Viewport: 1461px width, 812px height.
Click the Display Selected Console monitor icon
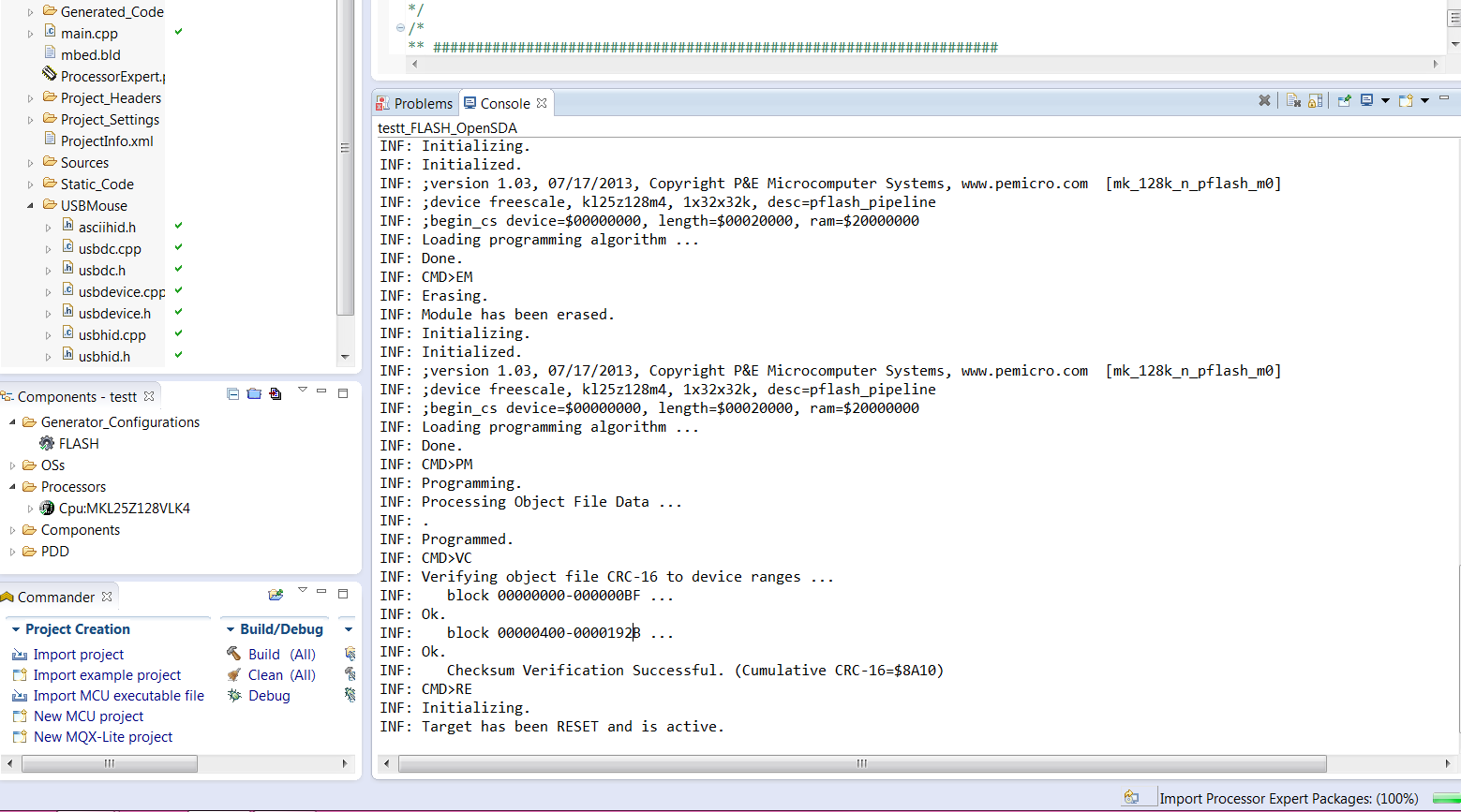1366,101
